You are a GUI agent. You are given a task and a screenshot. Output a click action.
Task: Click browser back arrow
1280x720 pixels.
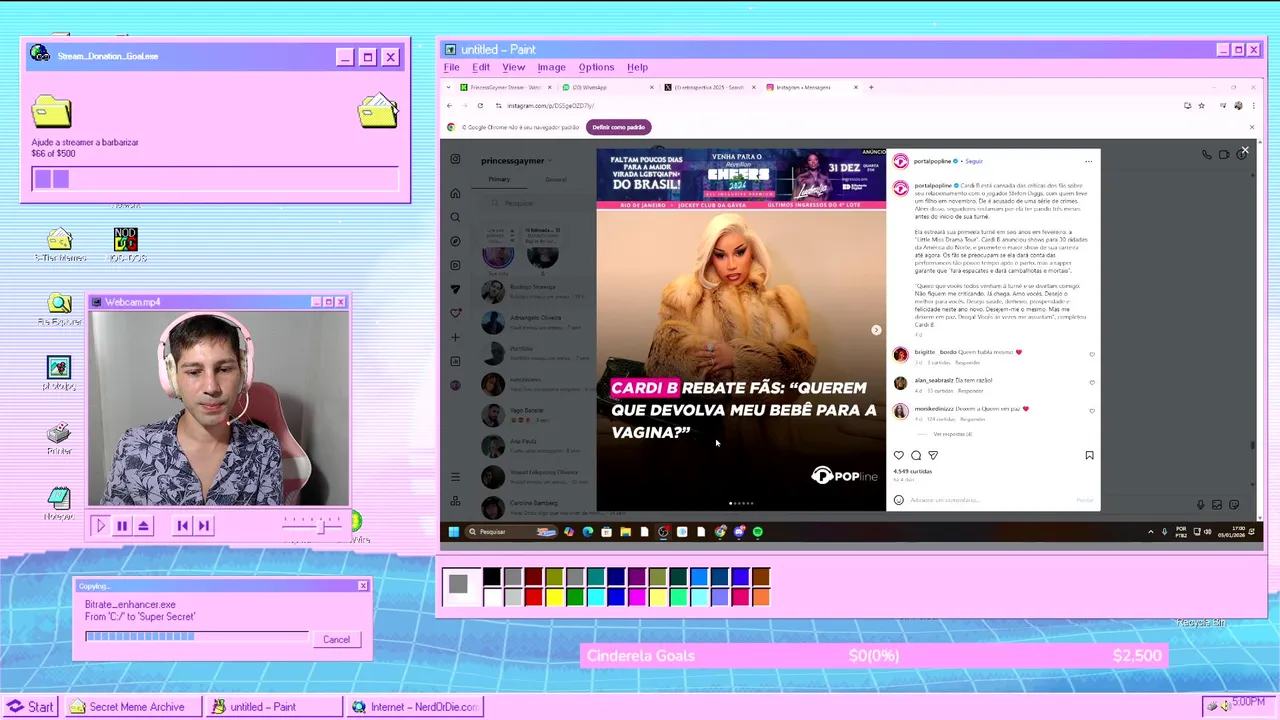click(449, 105)
